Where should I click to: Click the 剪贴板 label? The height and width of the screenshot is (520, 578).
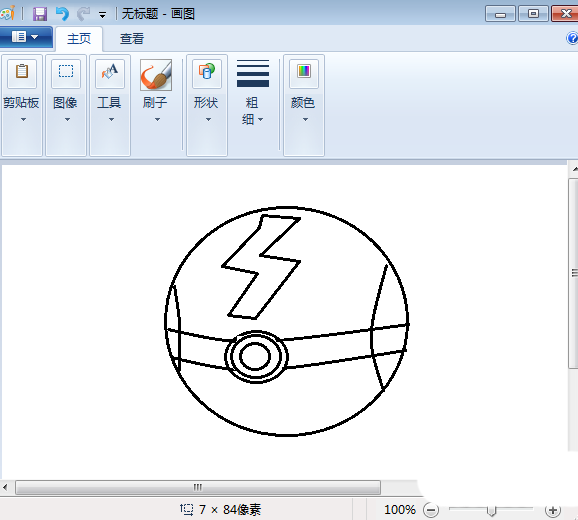[21, 102]
